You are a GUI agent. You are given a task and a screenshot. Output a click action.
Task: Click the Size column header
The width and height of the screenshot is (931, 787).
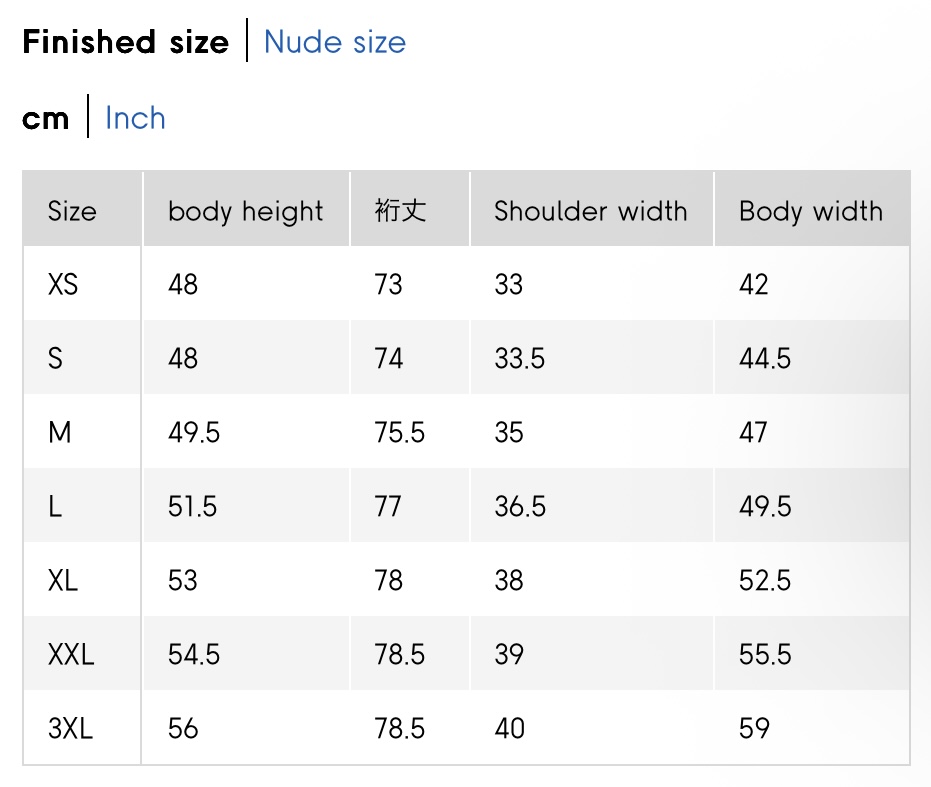(x=72, y=211)
